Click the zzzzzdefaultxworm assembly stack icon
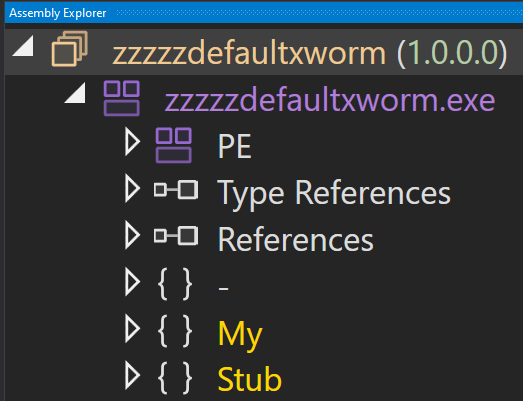 [x=69, y=49]
